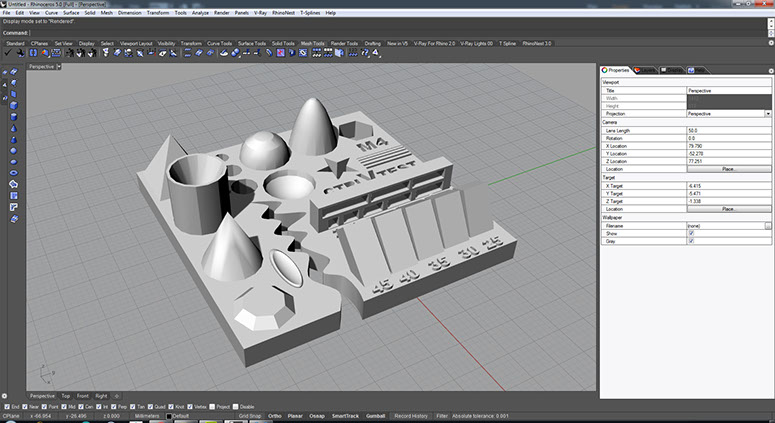Enable the Disable osnap checkbox

click(x=235, y=407)
